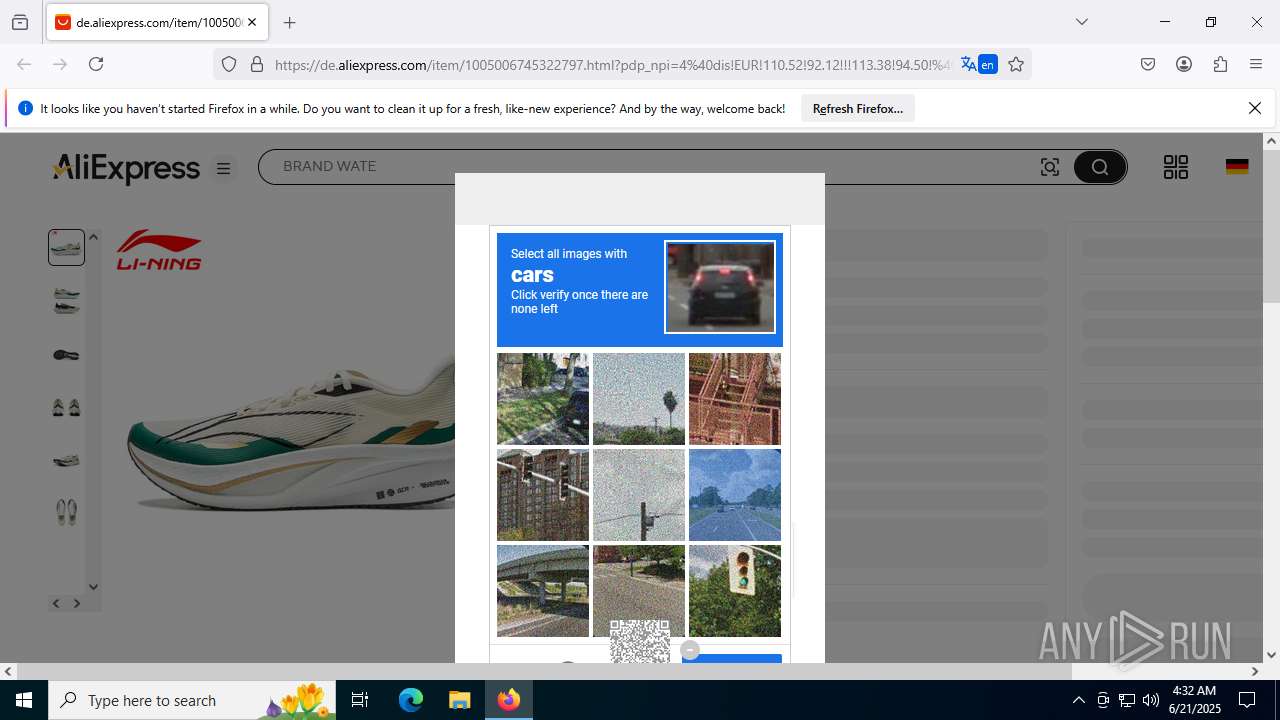Select captcha tile with red scaffolding
Viewport: 1280px width, 720px height.
point(735,399)
